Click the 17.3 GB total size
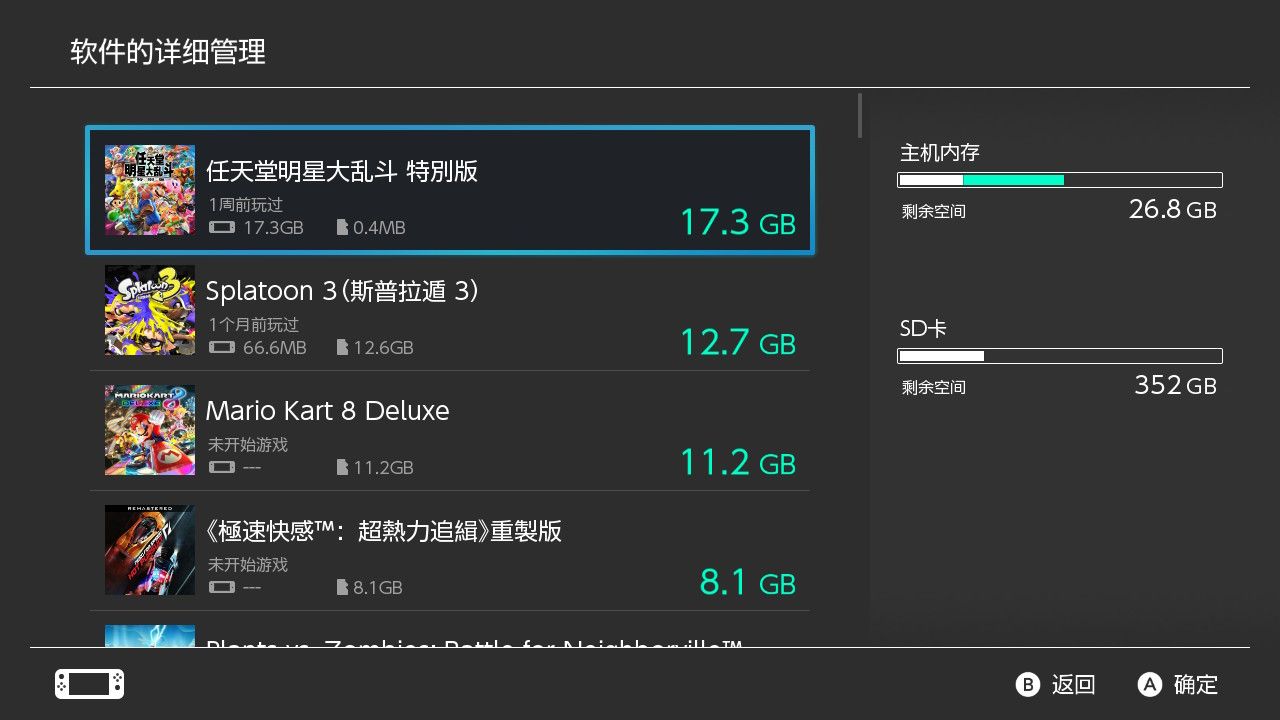This screenshot has width=1280, height=720. 738,222
